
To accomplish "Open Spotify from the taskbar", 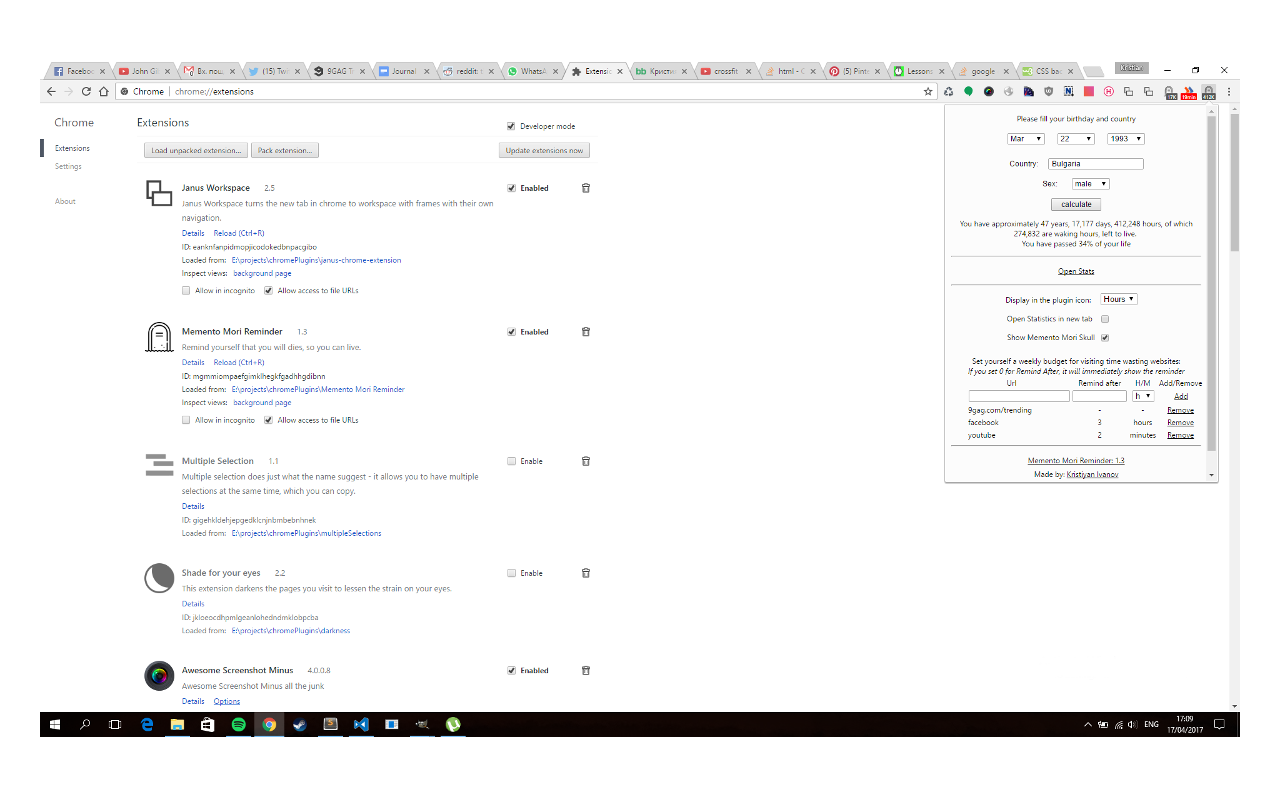I will click(238, 724).
